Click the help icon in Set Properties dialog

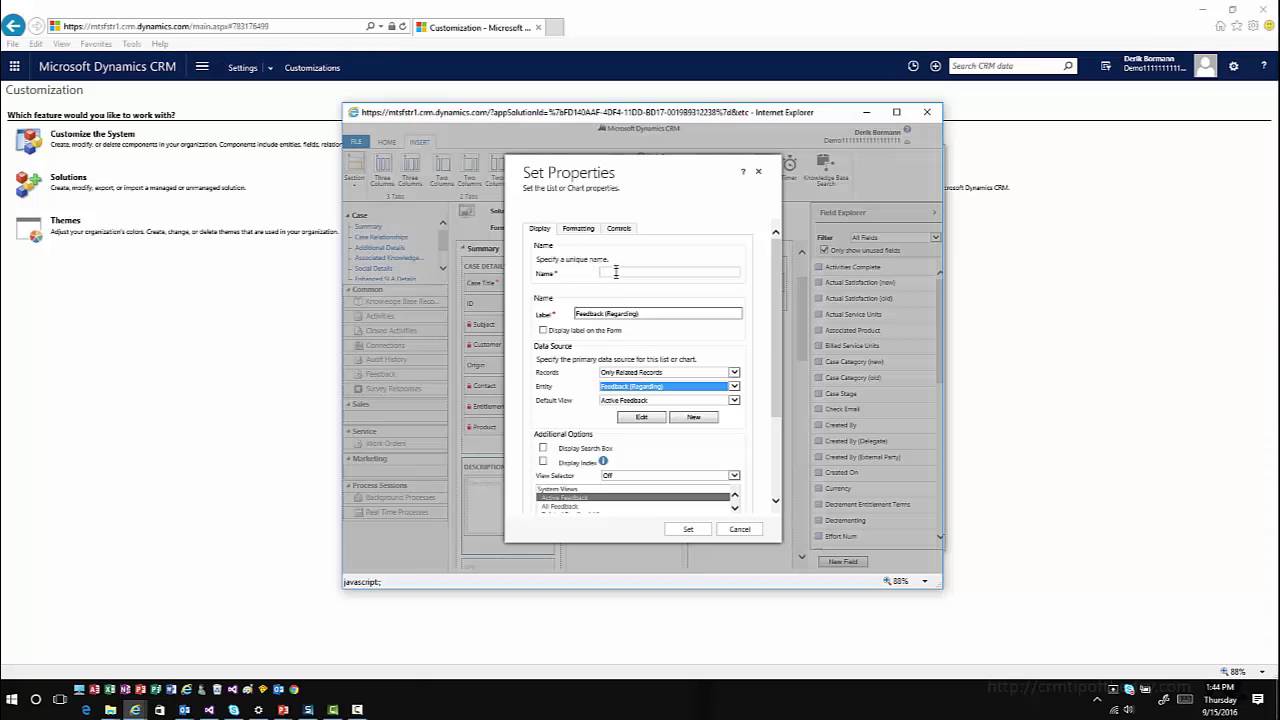[743, 172]
